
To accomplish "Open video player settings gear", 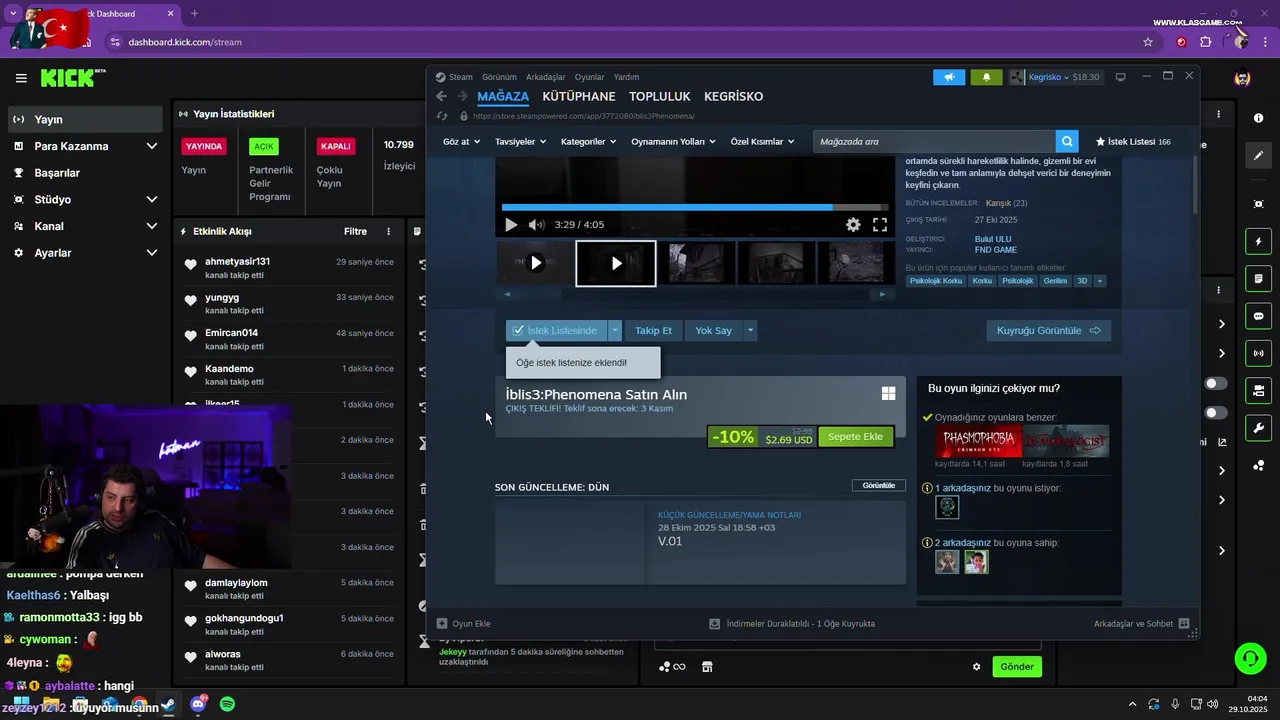I will click(x=853, y=225).
